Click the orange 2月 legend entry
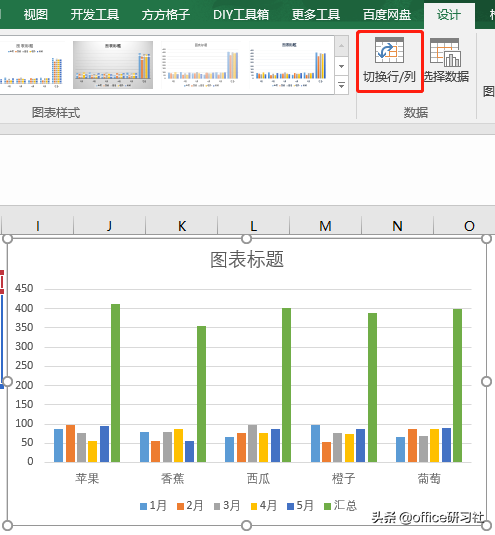 (x=190, y=506)
